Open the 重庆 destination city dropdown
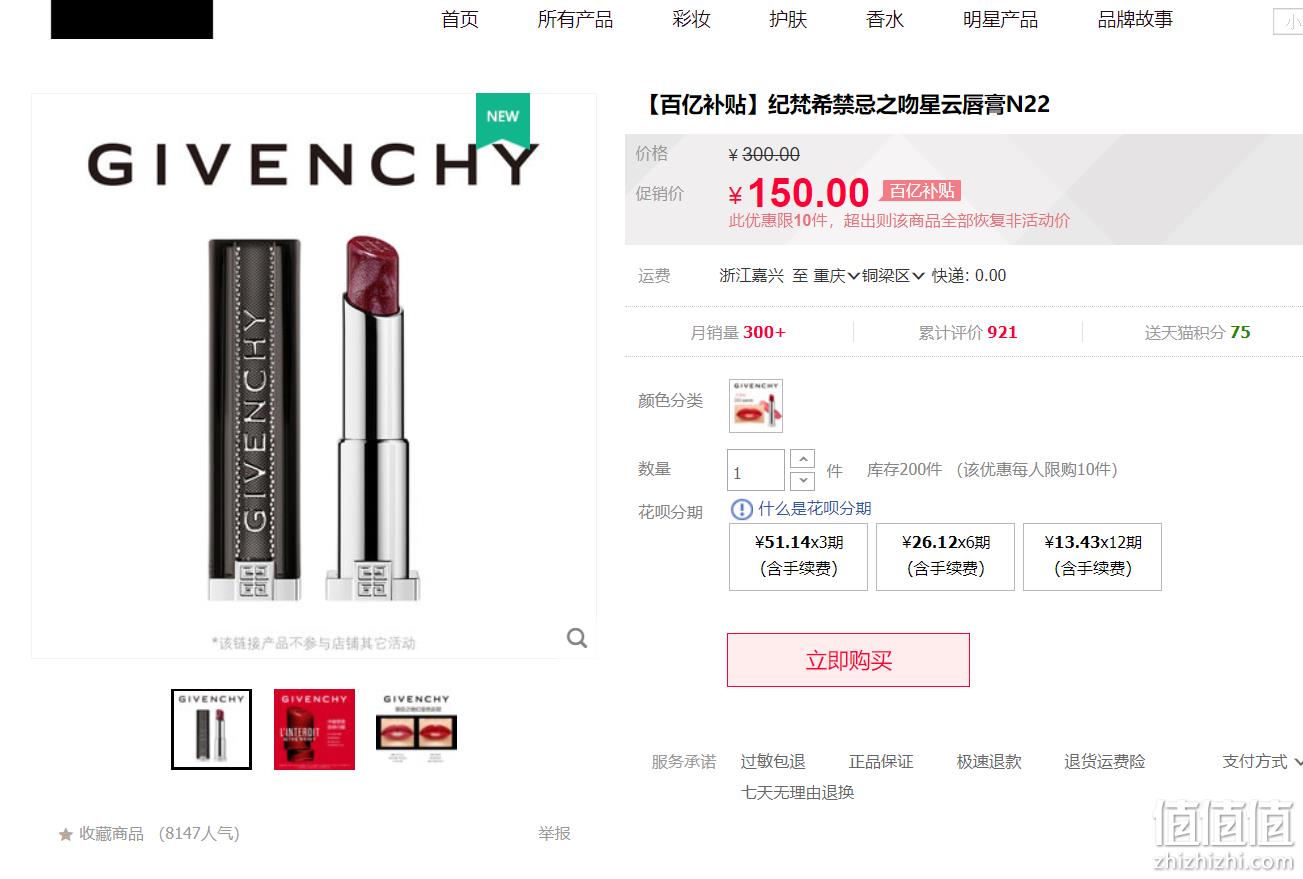Screen dimensions: 1303x879 click(x=836, y=276)
